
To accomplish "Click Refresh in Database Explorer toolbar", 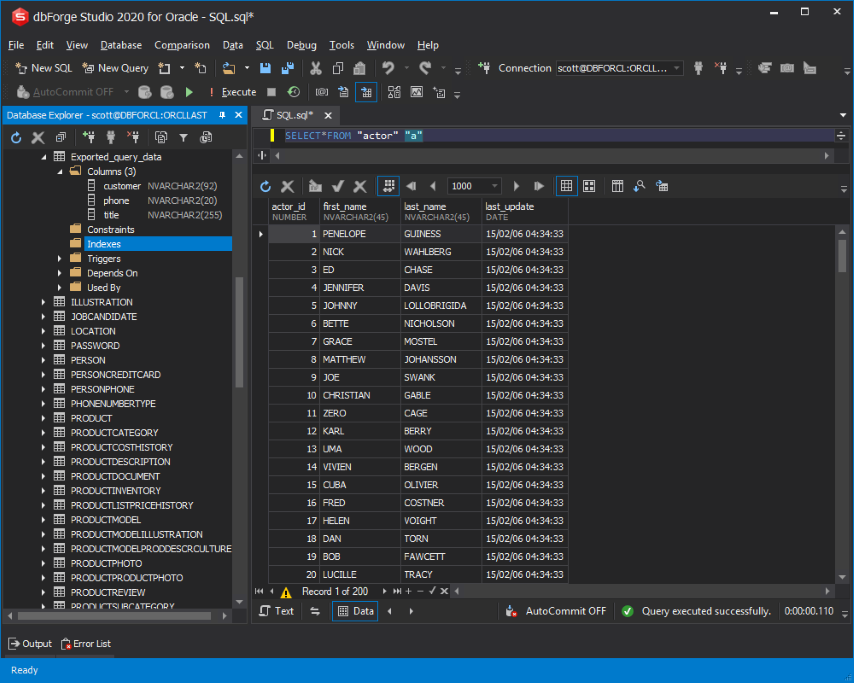I will point(16,138).
